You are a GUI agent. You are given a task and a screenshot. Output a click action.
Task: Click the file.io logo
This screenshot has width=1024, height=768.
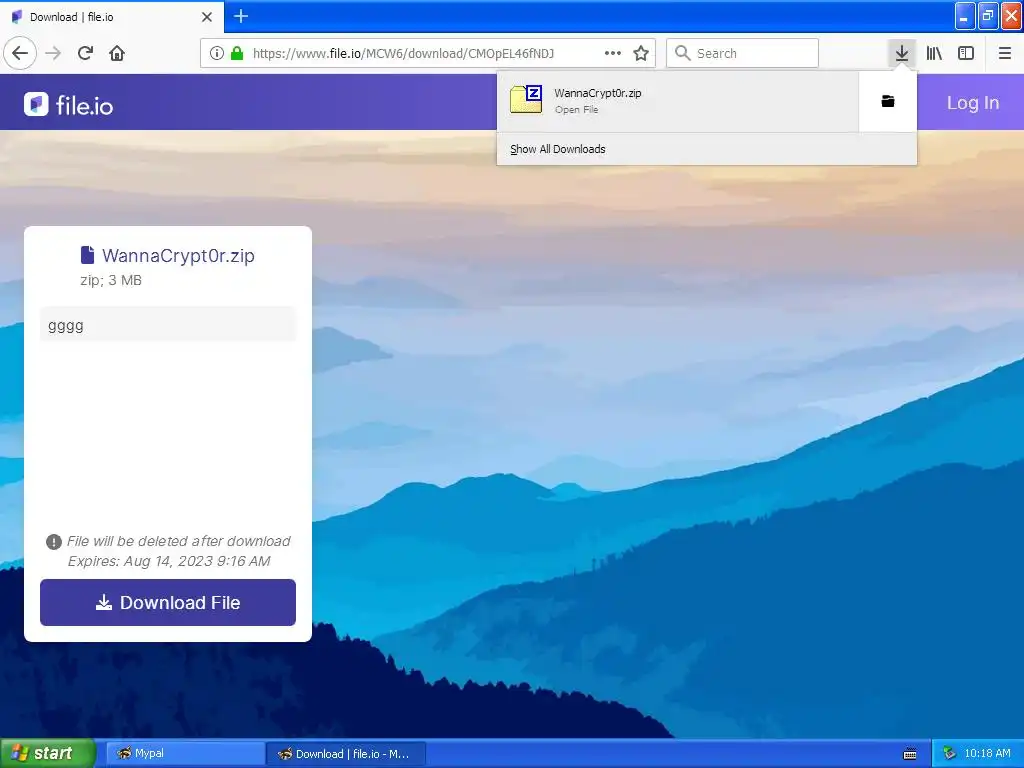(69, 104)
